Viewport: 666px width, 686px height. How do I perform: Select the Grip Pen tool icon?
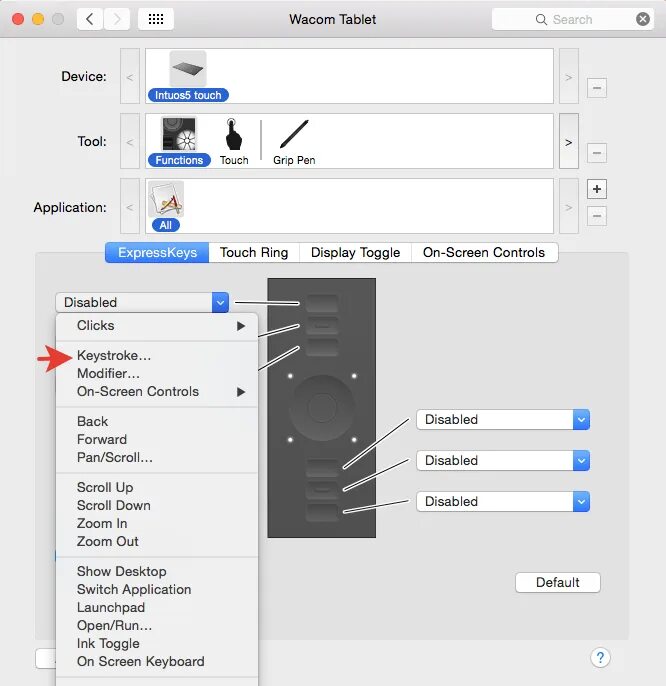[294, 134]
